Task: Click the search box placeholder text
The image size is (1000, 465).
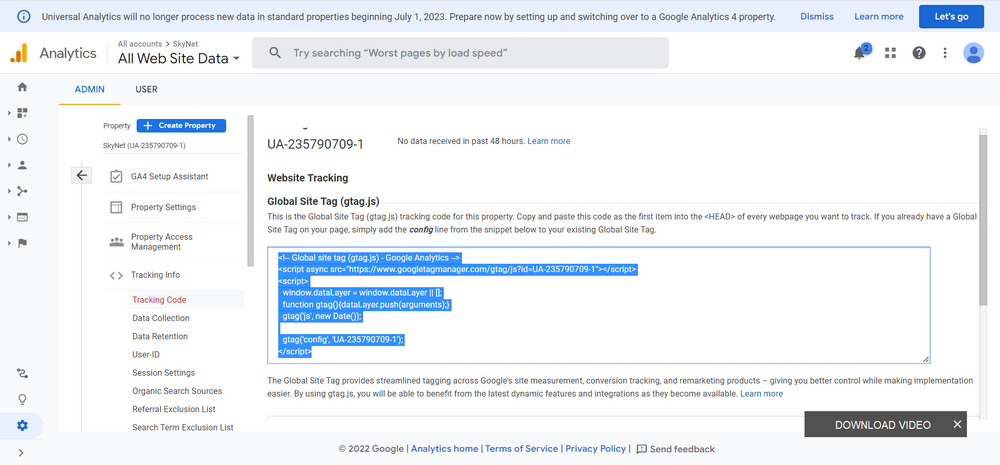Action: tap(400, 53)
